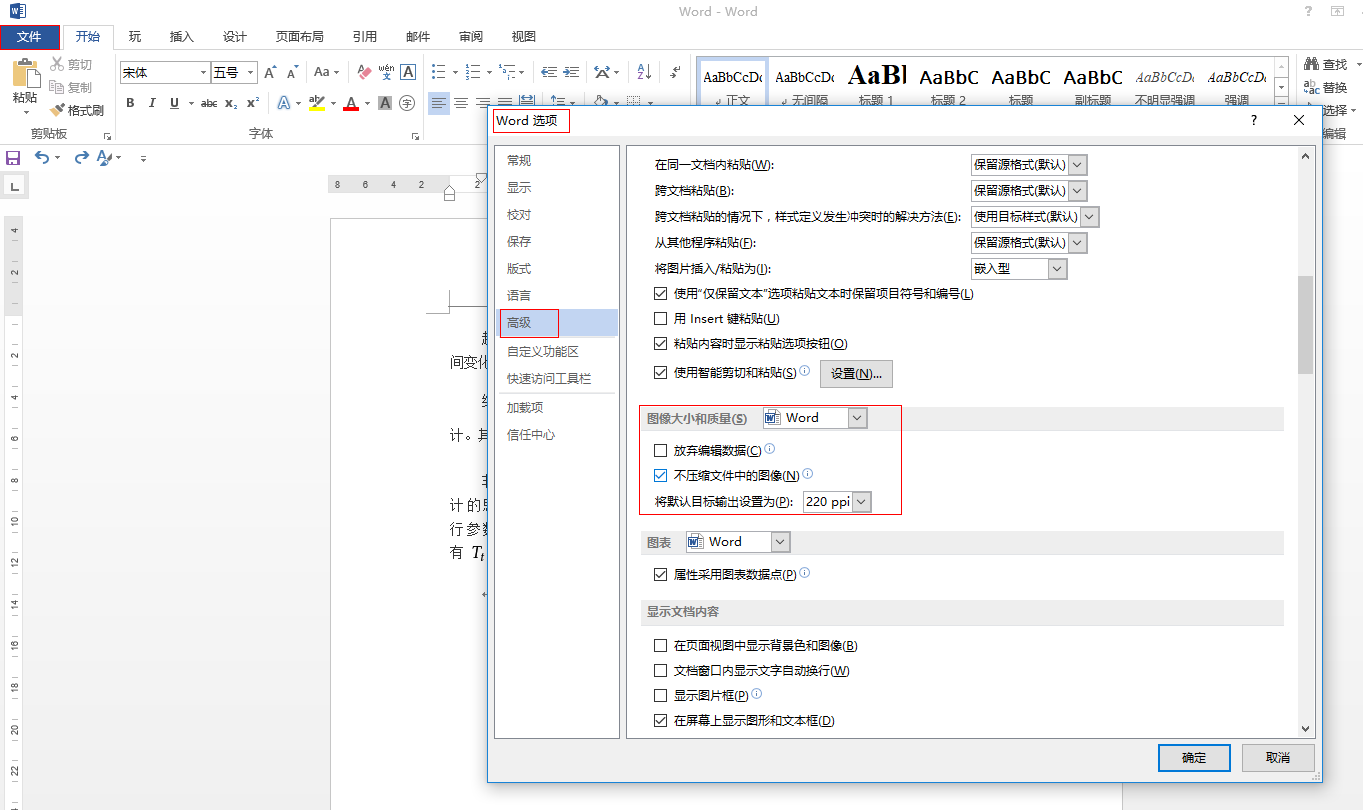Click the 确定 button to confirm
This screenshot has width=1363, height=810.
tap(1193, 757)
